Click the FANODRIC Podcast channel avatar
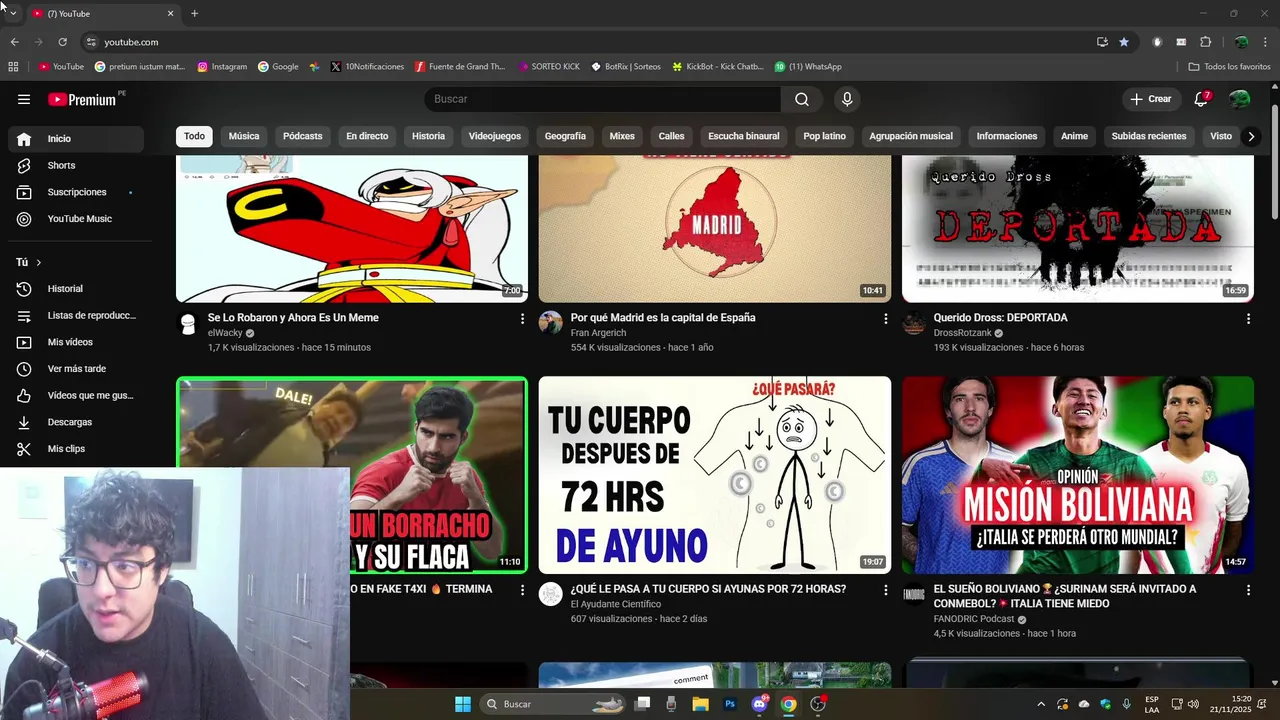The width and height of the screenshot is (1280, 720). click(914, 594)
